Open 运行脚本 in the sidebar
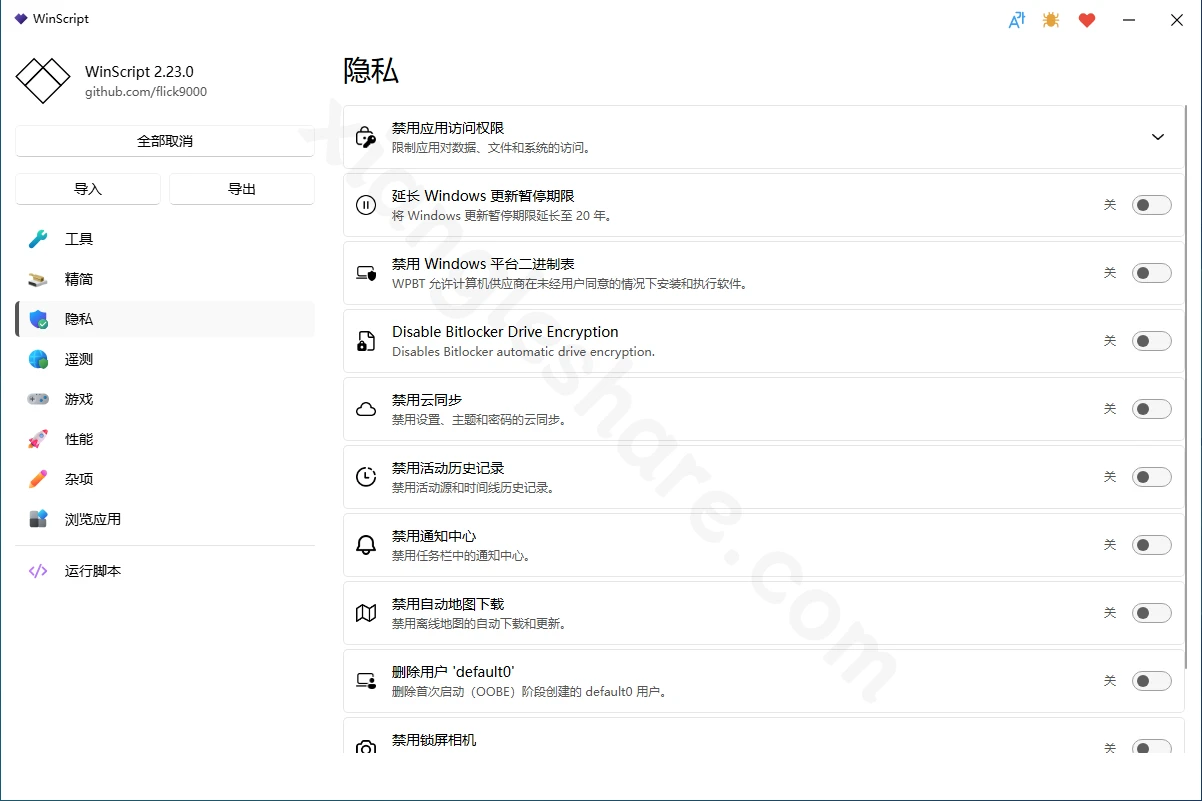This screenshot has height=801, width=1202. pyautogui.click(x=165, y=571)
